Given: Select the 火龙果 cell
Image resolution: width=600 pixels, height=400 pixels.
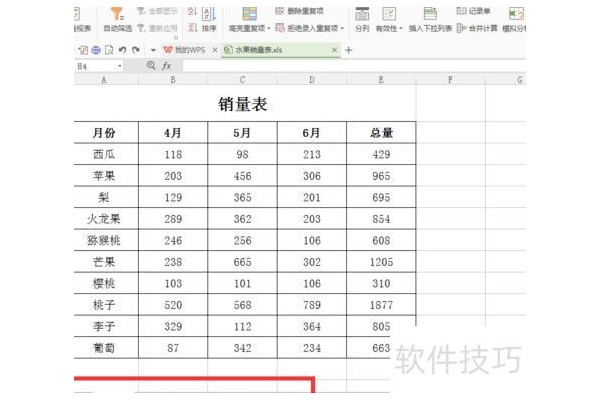Looking at the screenshot, I should pyautogui.click(x=106, y=219).
